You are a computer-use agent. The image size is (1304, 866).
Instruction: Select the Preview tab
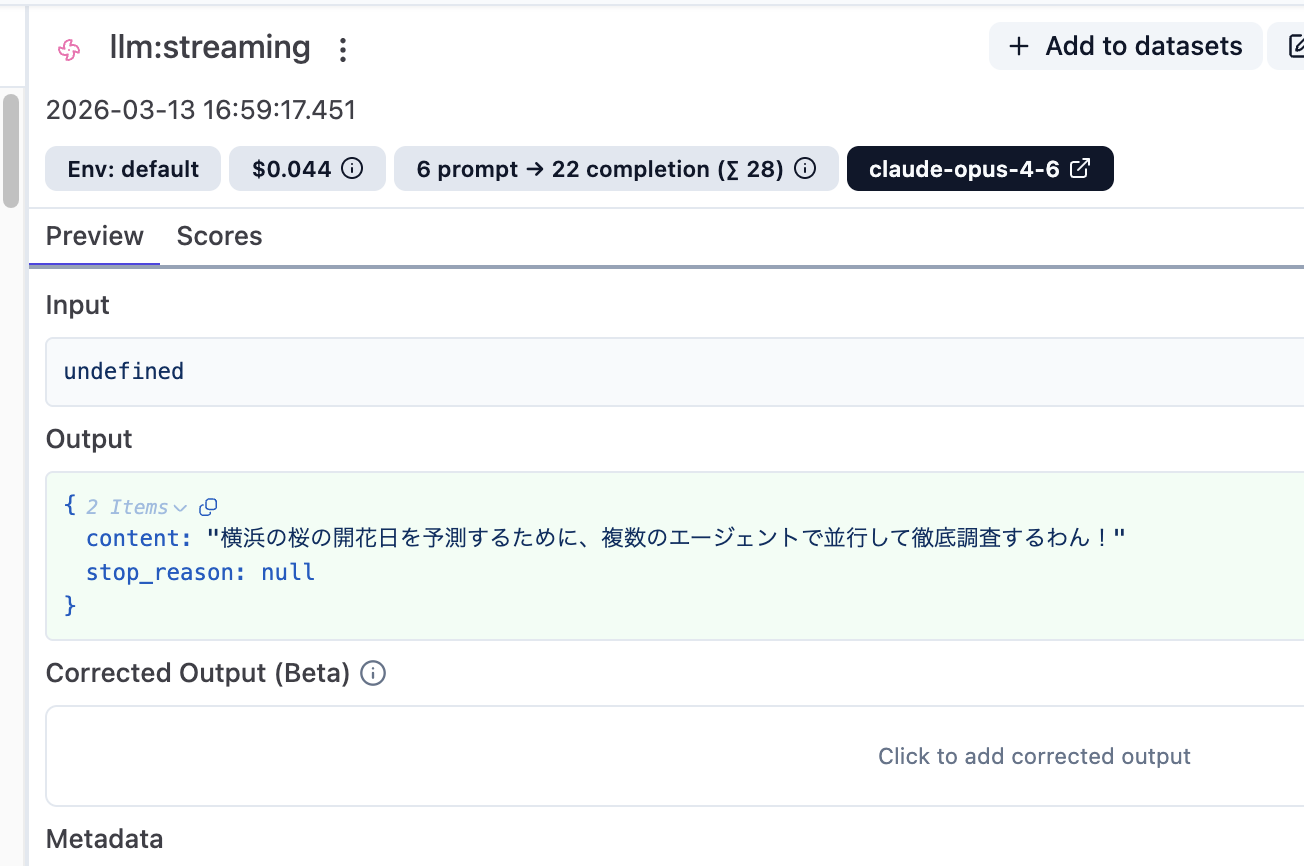tap(94, 236)
